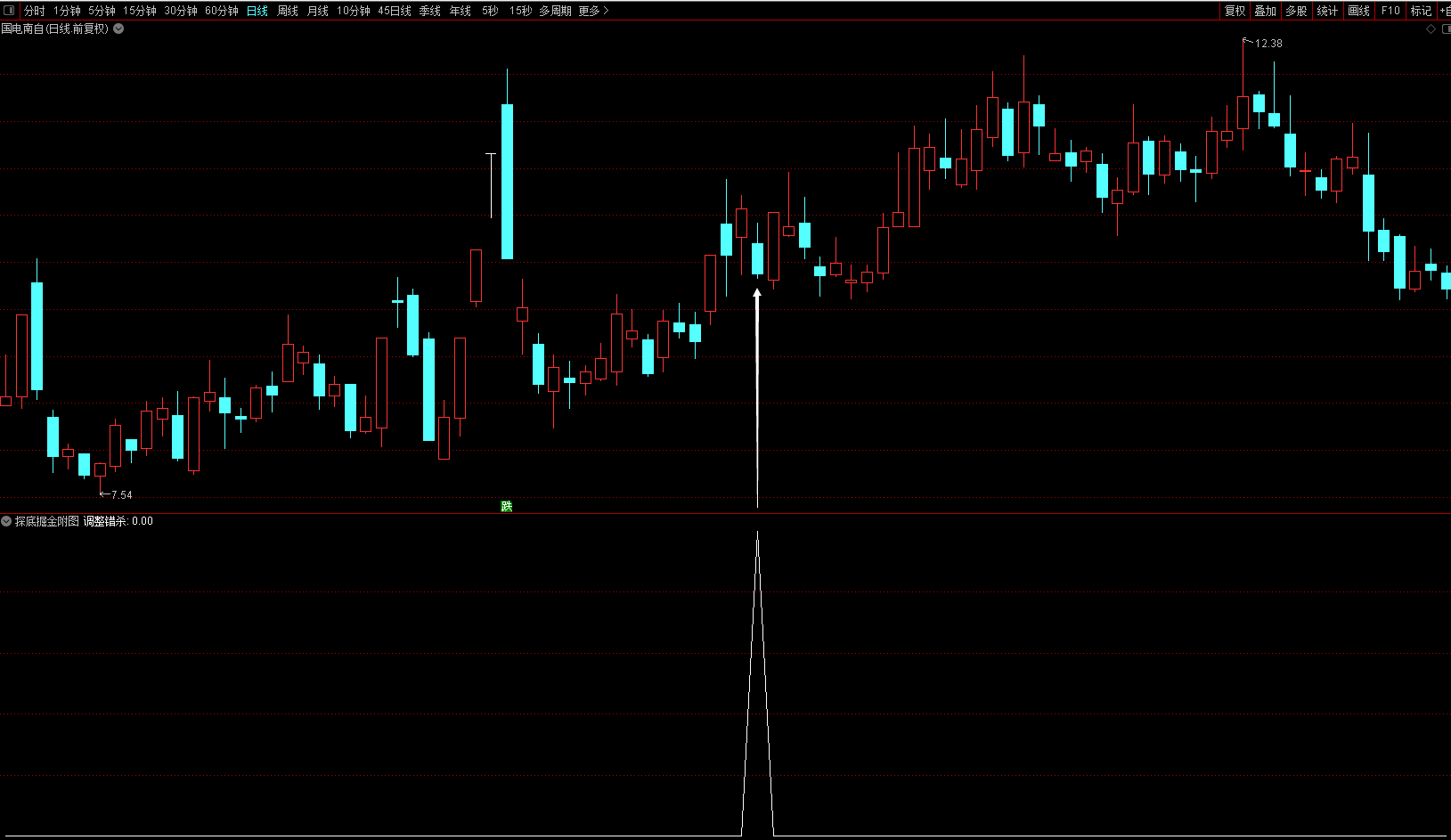Click the 多周期 multi-period button
1451x840 pixels.
[x=555, y=11]
